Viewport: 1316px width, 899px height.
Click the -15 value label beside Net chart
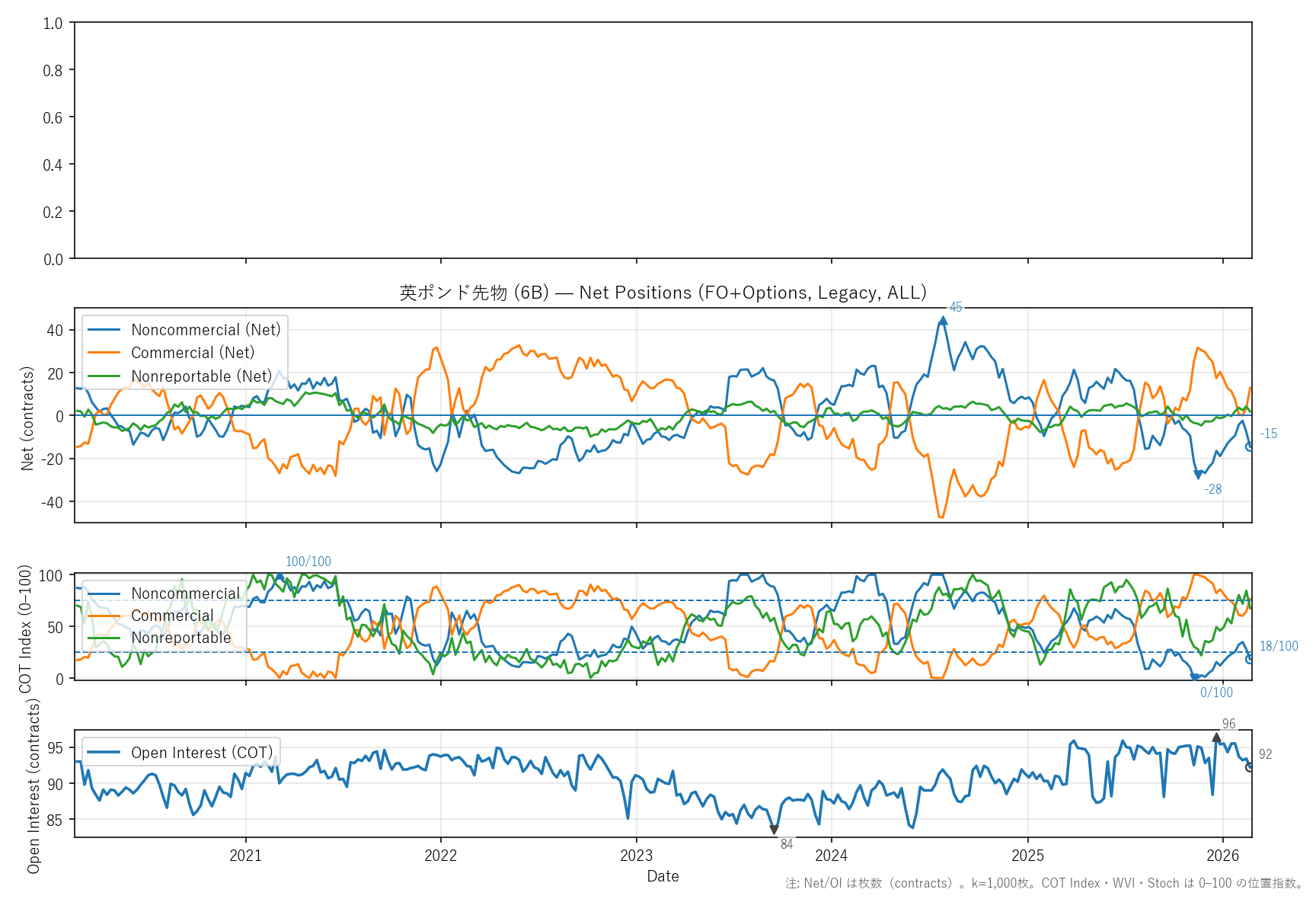pyautogui.click(x=1268, y=434)
